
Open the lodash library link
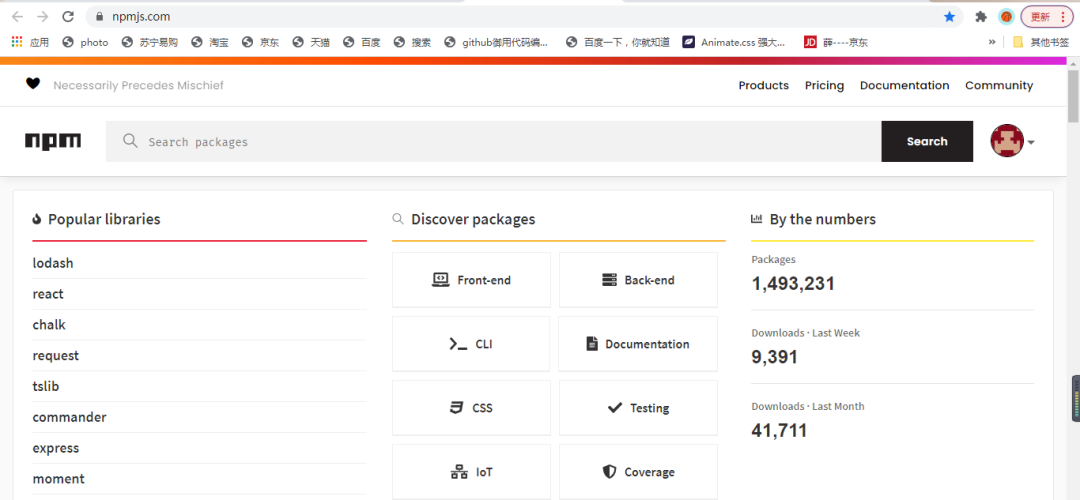[53, 263]
